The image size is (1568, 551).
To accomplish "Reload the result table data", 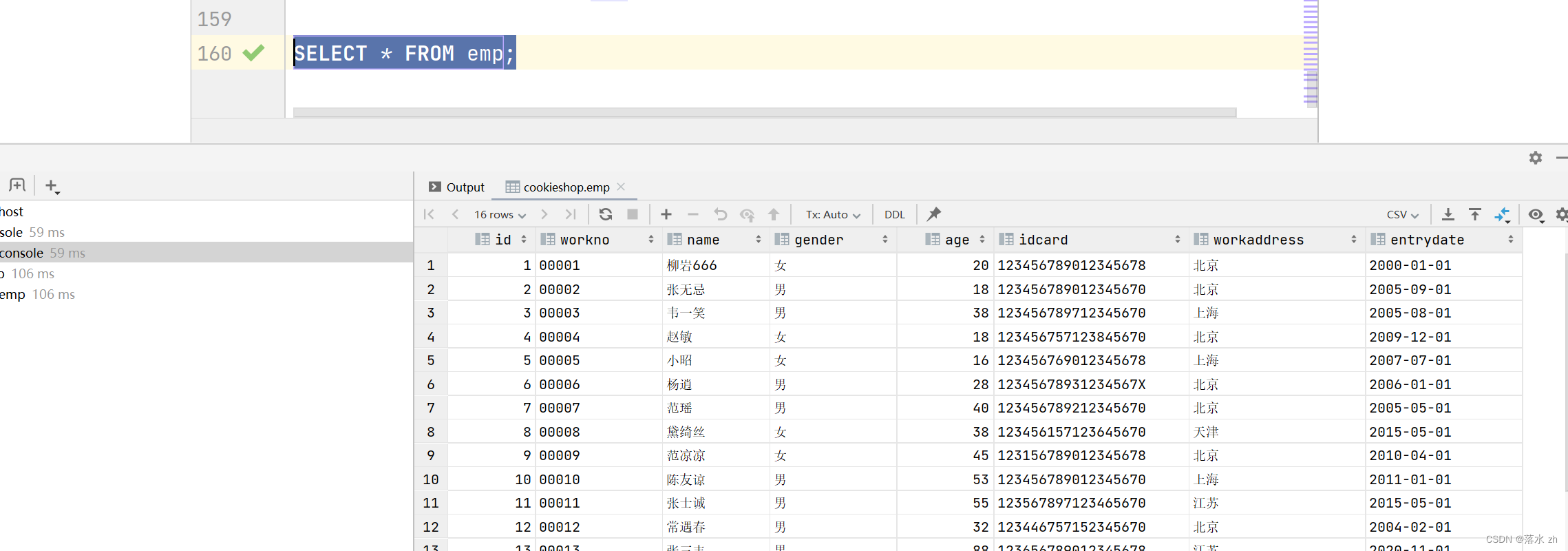I will pyautogui.click(x=606, y=214).
